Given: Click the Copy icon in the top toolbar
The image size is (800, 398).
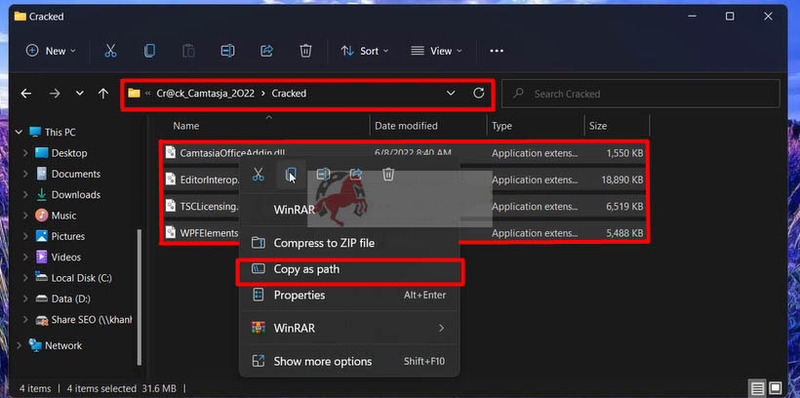Looking at the screenshot, I should click(149, 51).
